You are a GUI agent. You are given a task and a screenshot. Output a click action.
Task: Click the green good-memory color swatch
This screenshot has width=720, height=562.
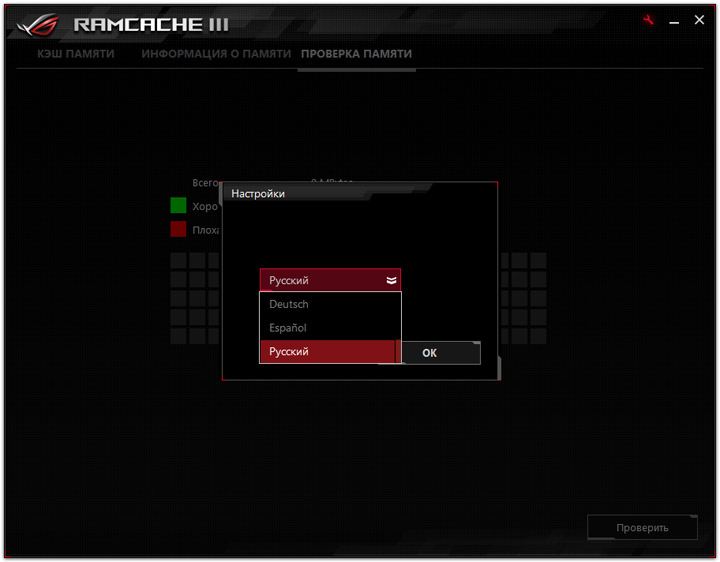click(x=178, y=205)
